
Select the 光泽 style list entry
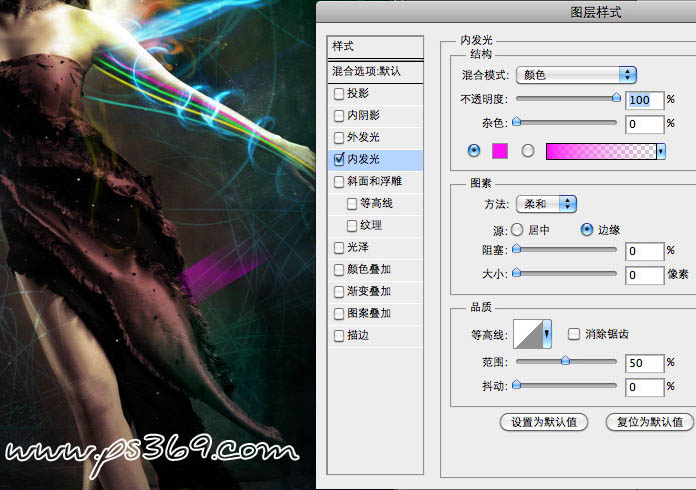(x=376, y=248)
